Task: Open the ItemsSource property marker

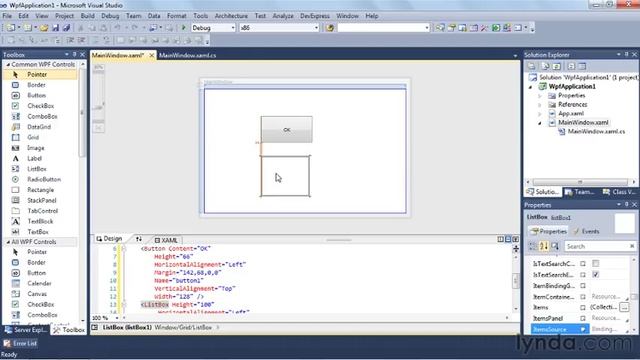Action: (x=583, y=329)
